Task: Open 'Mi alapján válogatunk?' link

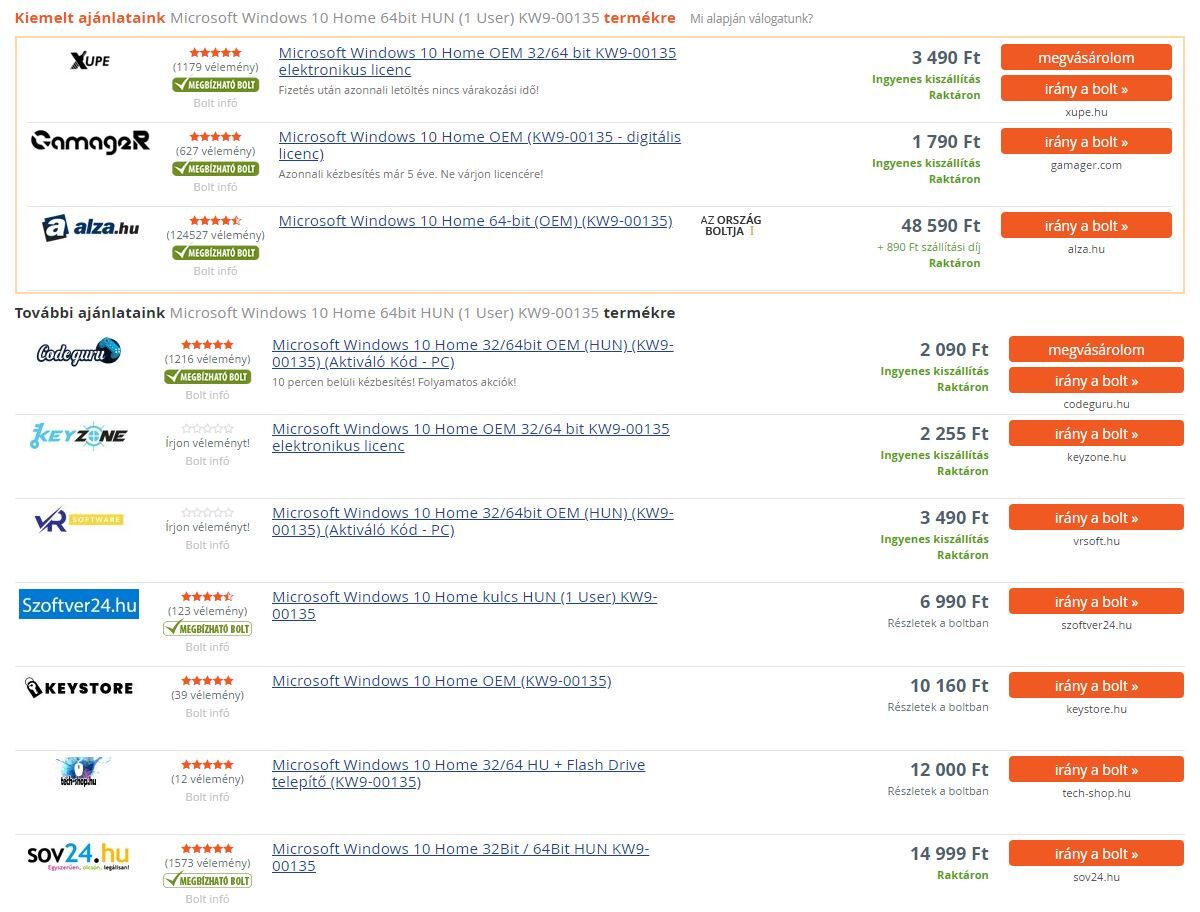Action: 751,19
